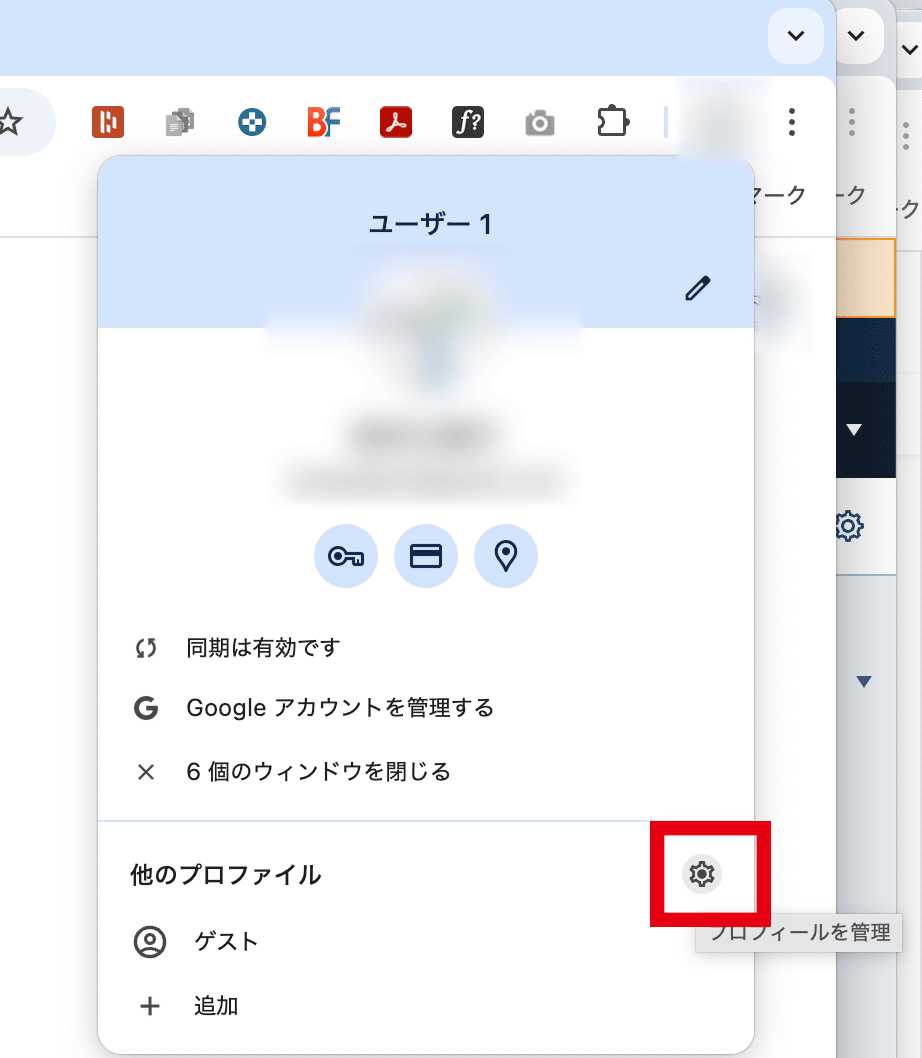The image size is (922, 1058).
Task: Click the camera screenshot extension icon
Action: 540,123
